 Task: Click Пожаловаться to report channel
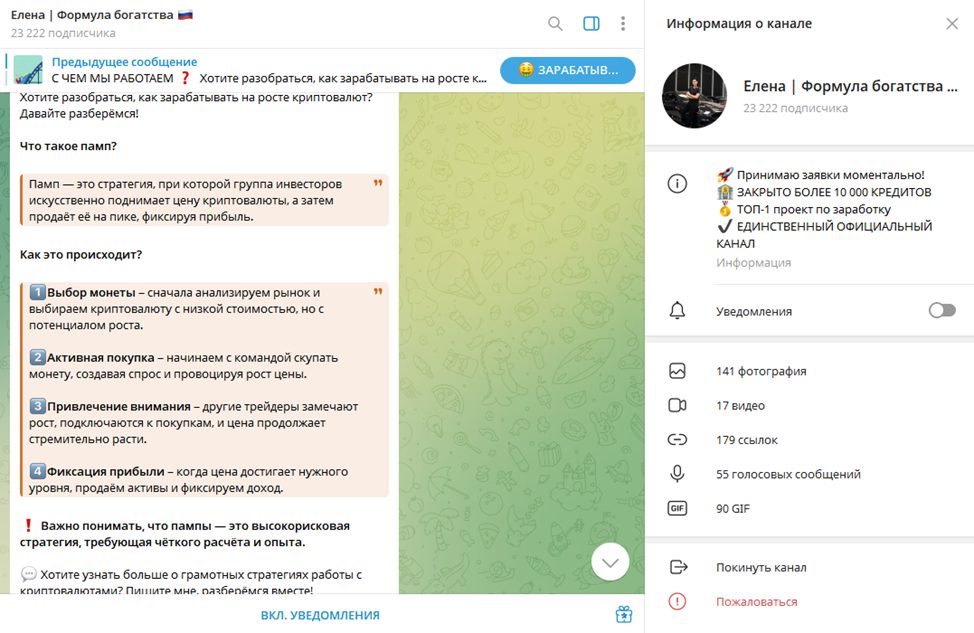(809, 601)
